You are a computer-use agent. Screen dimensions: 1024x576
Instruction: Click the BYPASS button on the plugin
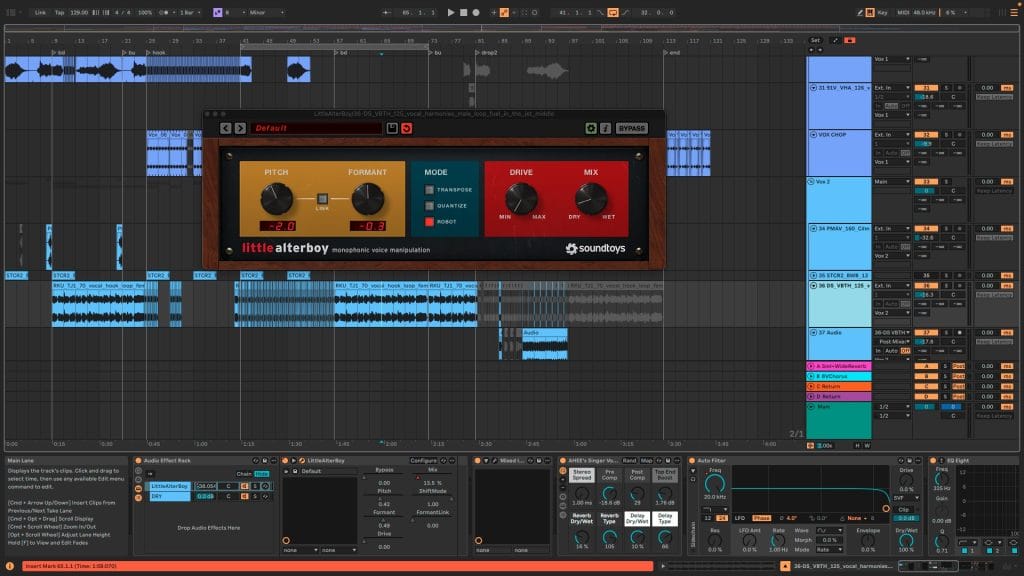click(x=631, y=128)
